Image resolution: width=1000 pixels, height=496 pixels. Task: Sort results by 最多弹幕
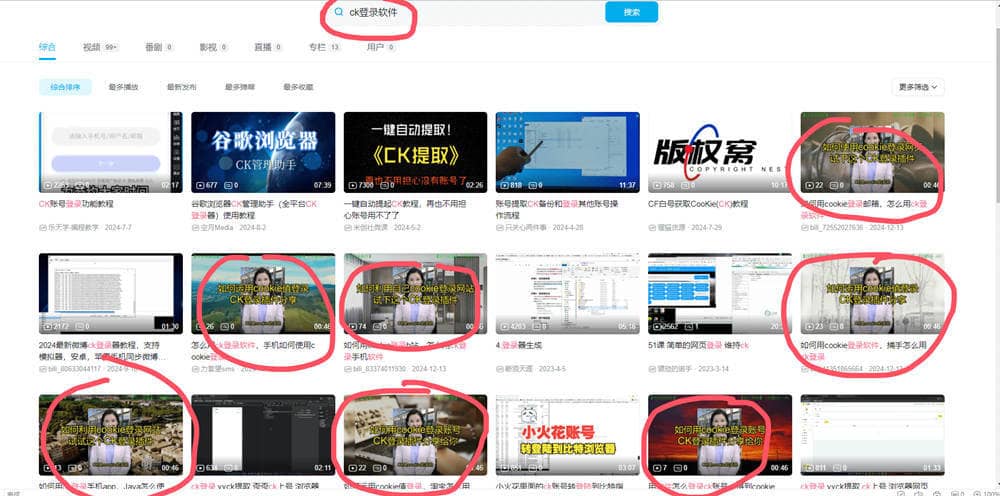(240, 87)
